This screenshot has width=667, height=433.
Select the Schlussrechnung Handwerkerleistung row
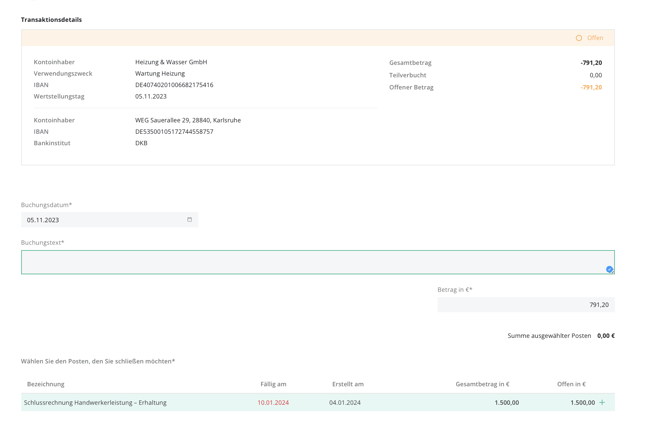point(318,402)
